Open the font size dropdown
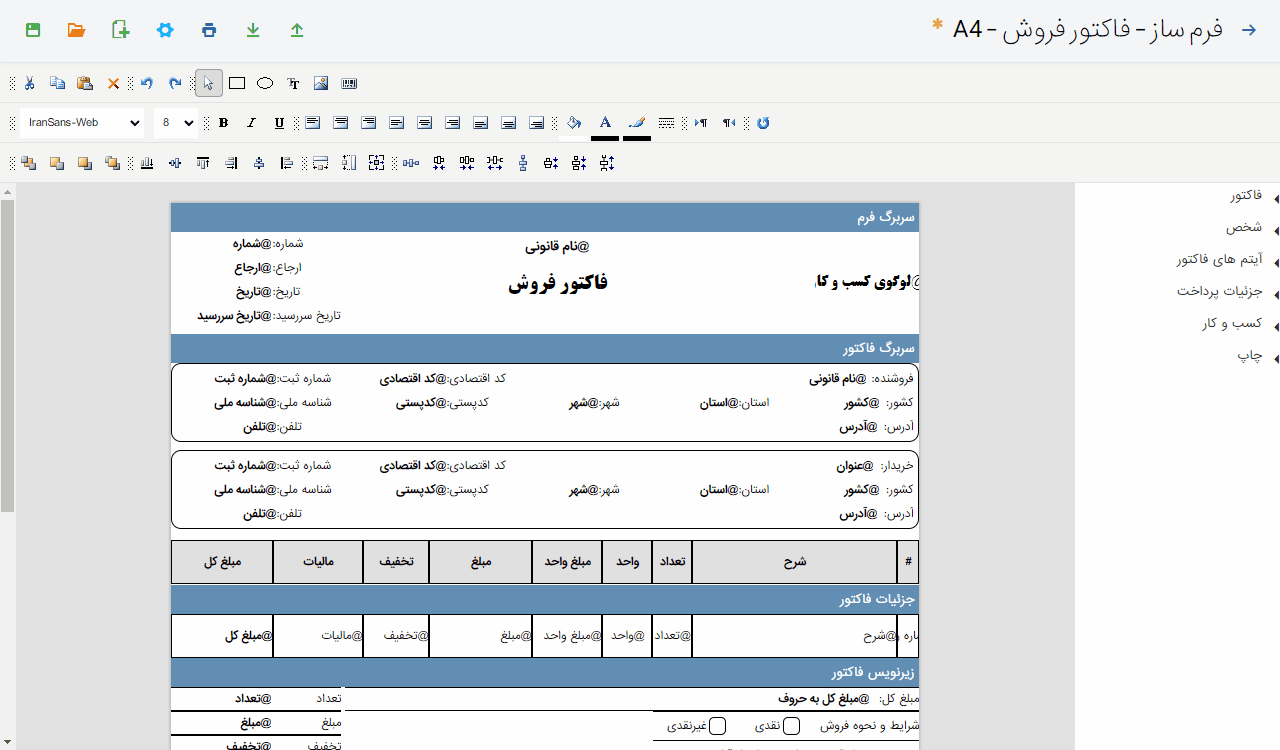Viewport: 1280px width, 750px height. click(x=176, y=123)
